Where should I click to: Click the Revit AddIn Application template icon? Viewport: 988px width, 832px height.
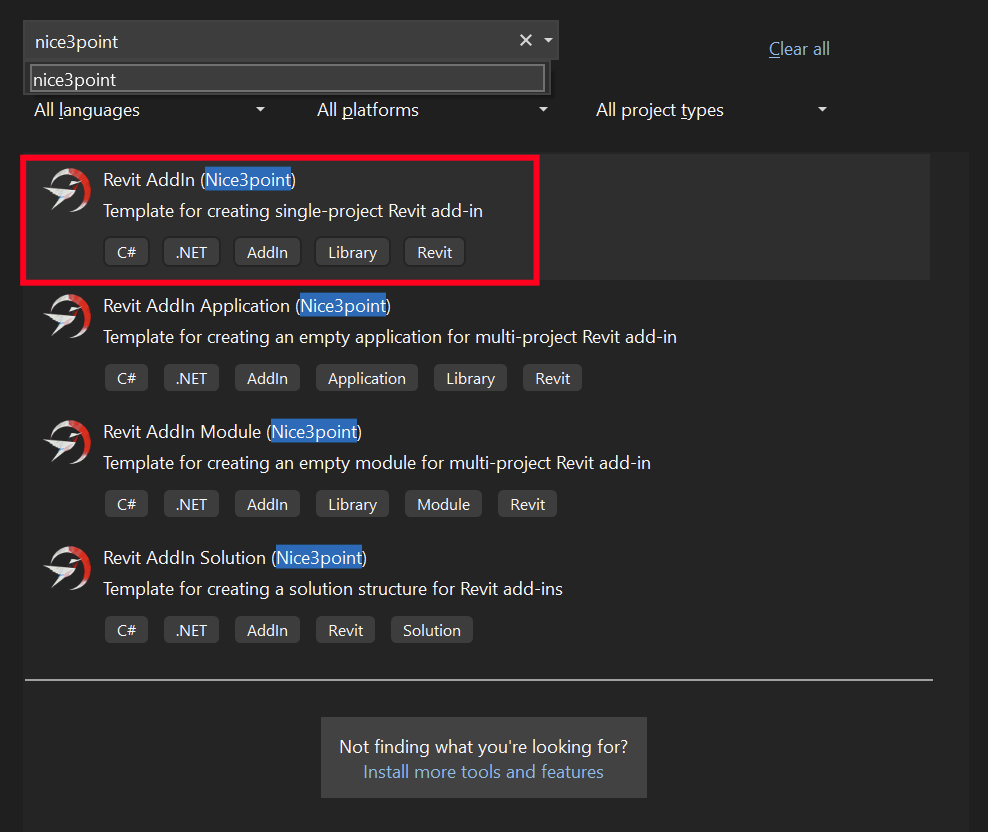pyautogui.click(x=68, y=316)
